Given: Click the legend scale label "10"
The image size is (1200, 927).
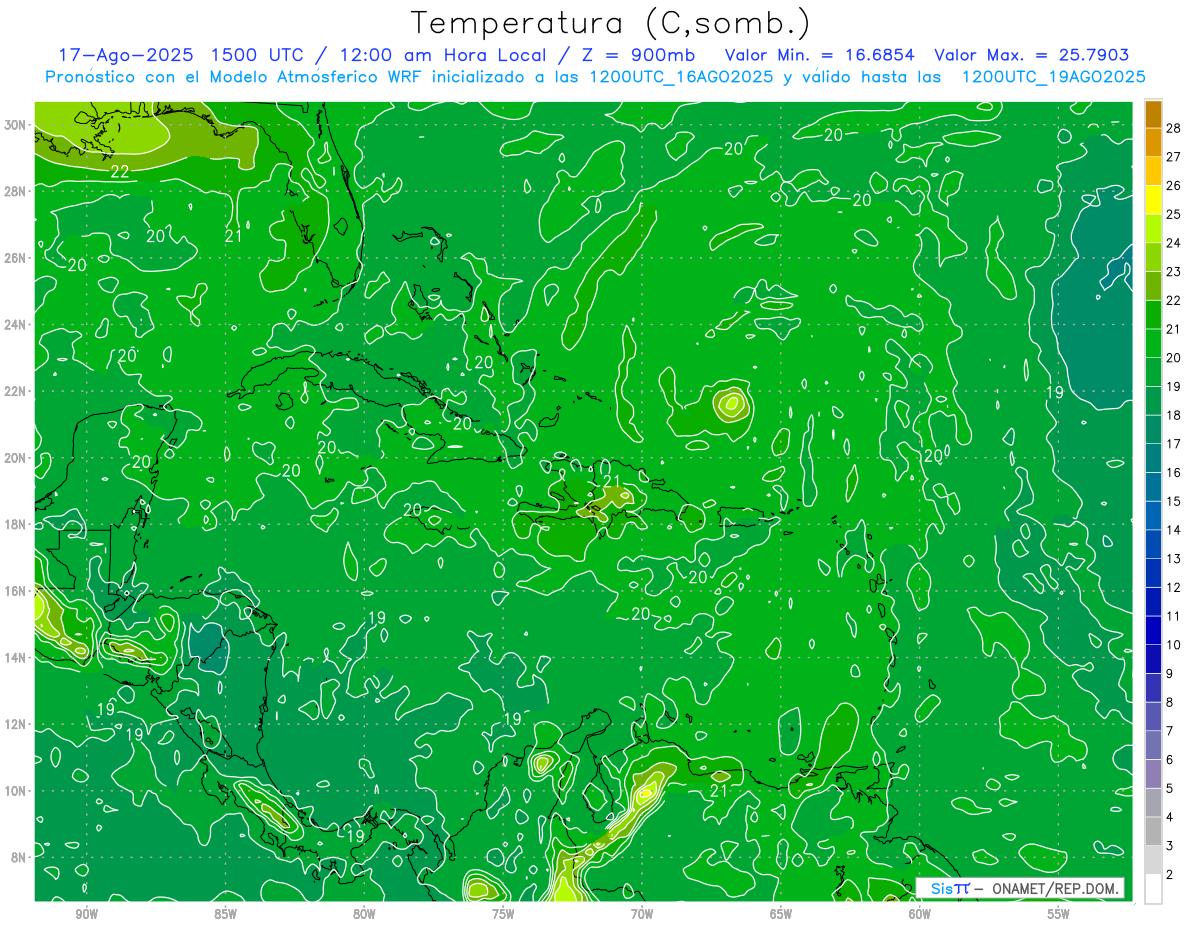Looking at the screenshot, I should (x=1174, y=644).
